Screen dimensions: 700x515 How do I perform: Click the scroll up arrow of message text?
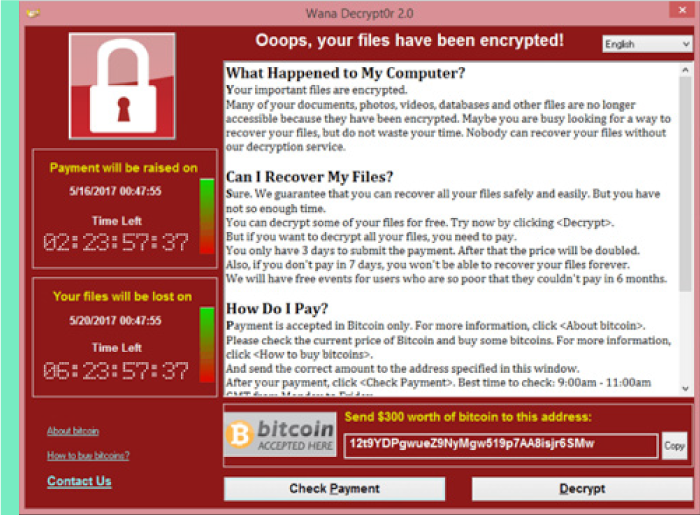(x=685, y=70)
